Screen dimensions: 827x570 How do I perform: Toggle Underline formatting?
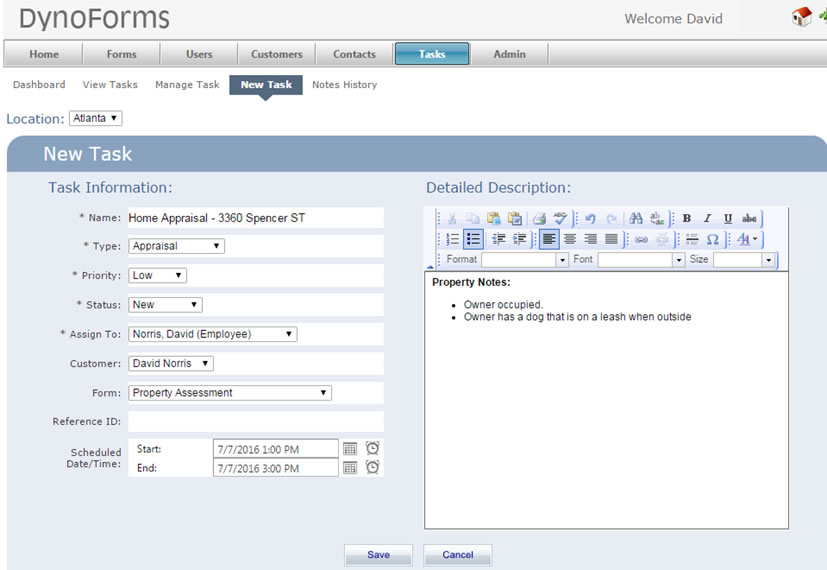click(x=728, y=218)
